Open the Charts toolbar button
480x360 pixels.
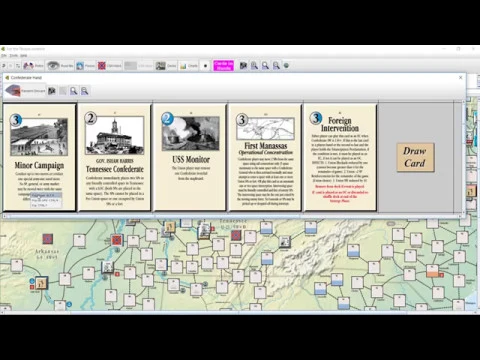point(189,66)
